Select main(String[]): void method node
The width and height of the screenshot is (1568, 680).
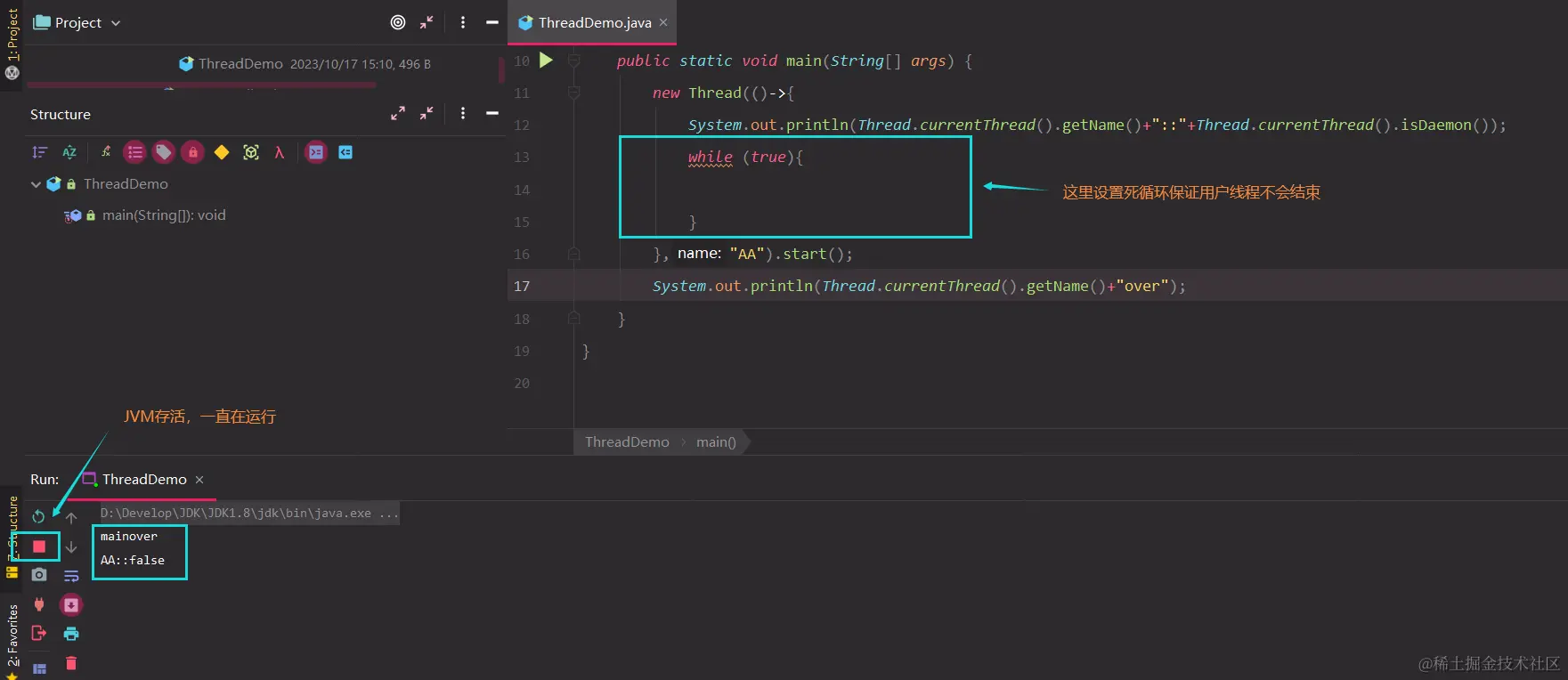pos(164,215)
